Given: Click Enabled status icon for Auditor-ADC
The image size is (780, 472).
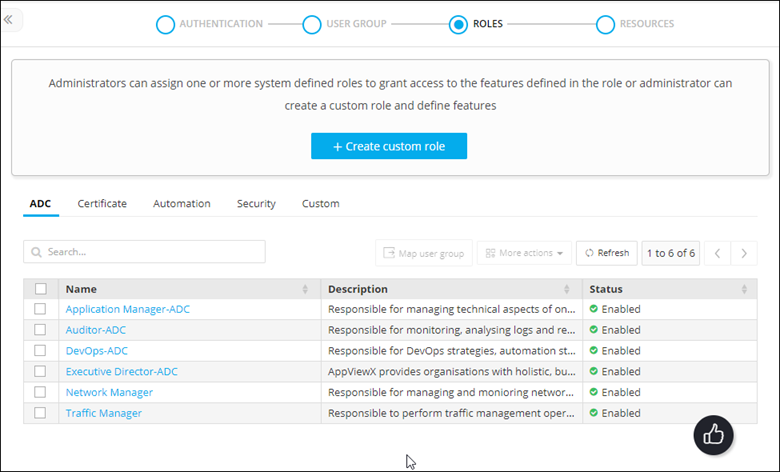Looking at the screenshot, I should coord(593,329).
